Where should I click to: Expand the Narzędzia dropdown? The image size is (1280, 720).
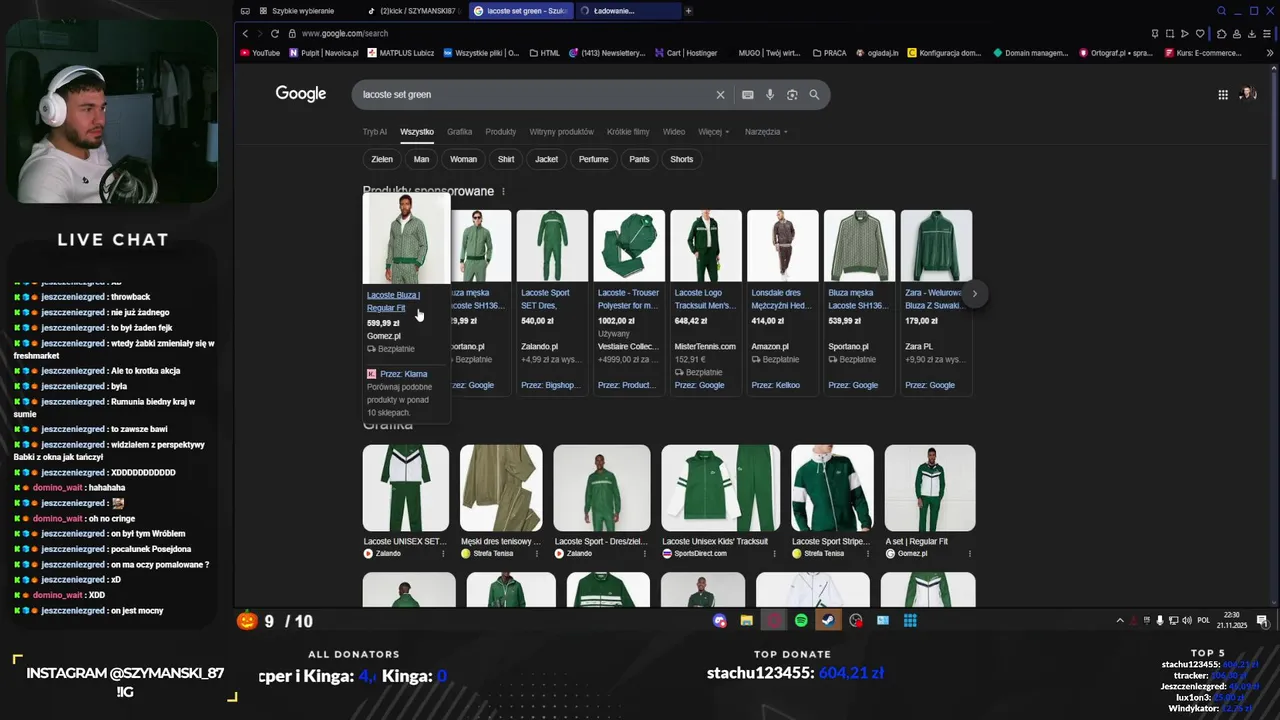(766, 132)
